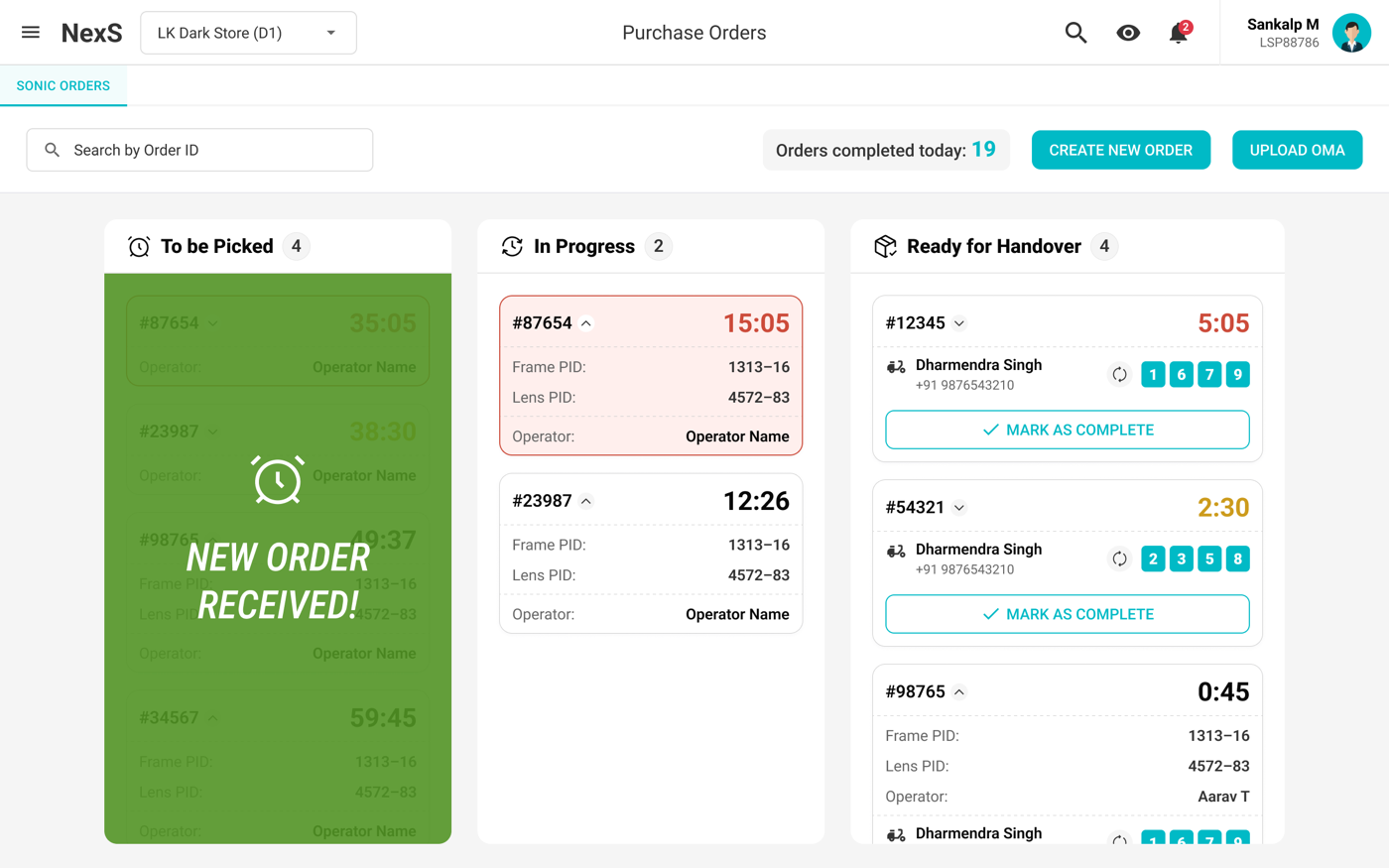Click Dharmendra Singh in order #54321
The image size is (1389, 868).
pyautogui.click(x=978, y=550)
